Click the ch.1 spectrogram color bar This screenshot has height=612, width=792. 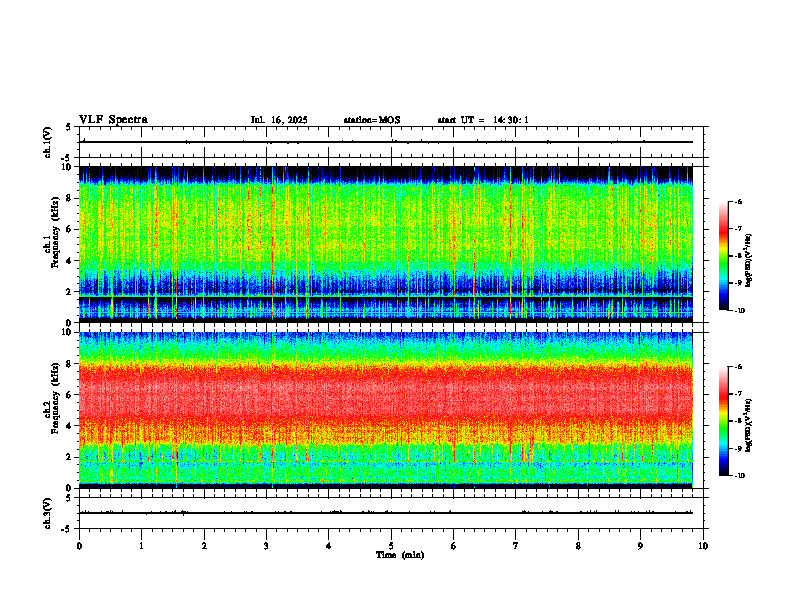tap(724, 256)
